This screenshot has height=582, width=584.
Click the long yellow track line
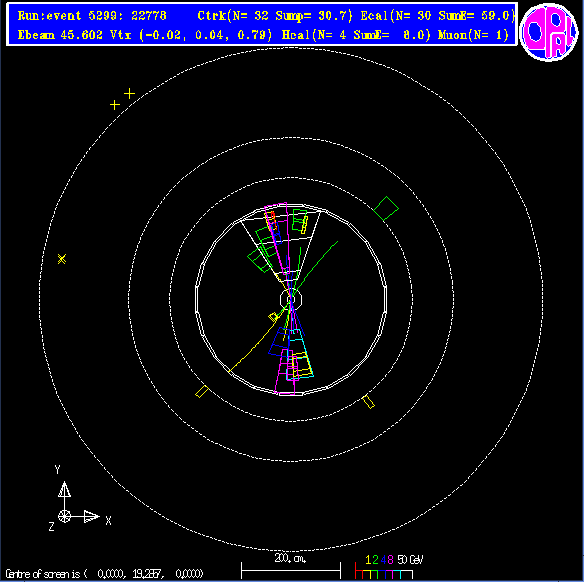[258, 340]
